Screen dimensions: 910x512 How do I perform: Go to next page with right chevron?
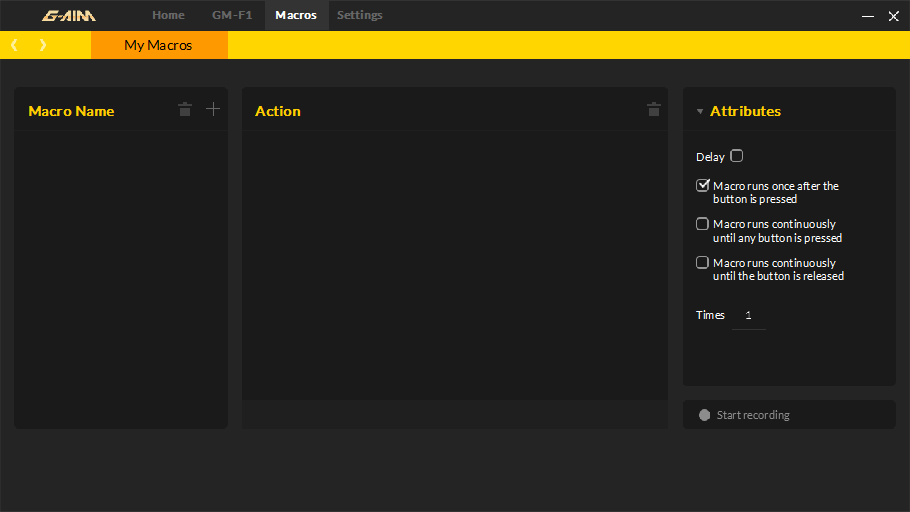42,45
